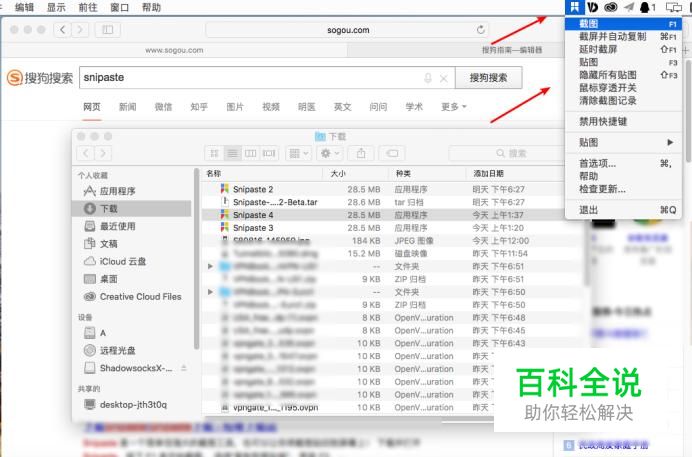Viewport: 692px width, 457px height.
Task: Switch Finder to list view
Action: pyautogui.click(x=232, y=153)
